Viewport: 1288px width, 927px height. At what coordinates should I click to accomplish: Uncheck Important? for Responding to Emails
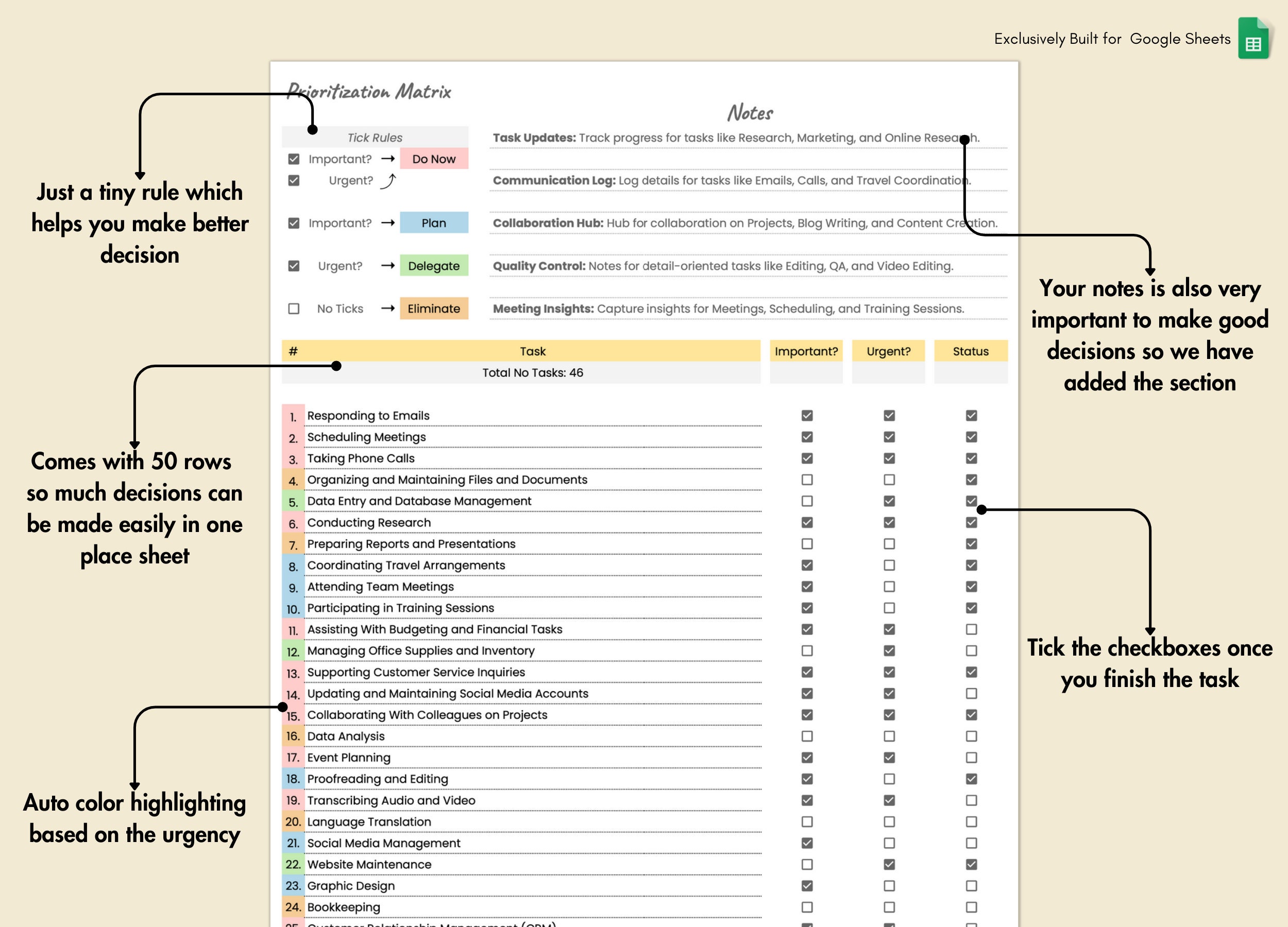click(807, 416)
